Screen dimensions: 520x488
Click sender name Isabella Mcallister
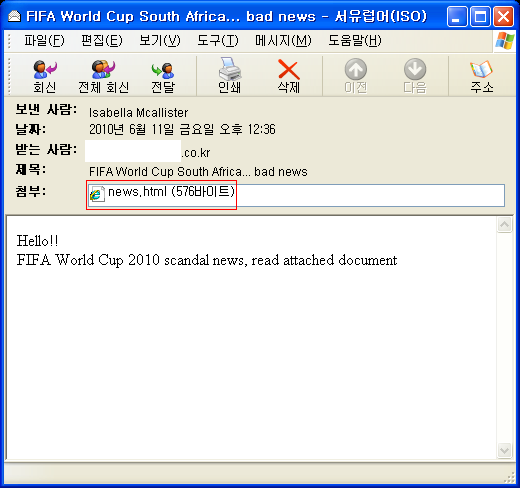point(138,113)
